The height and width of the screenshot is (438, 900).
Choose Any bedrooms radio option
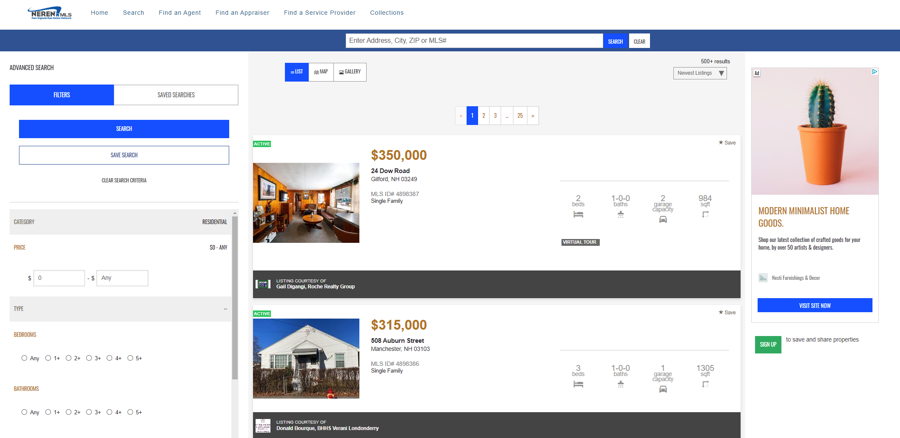(x=25, y=358)
